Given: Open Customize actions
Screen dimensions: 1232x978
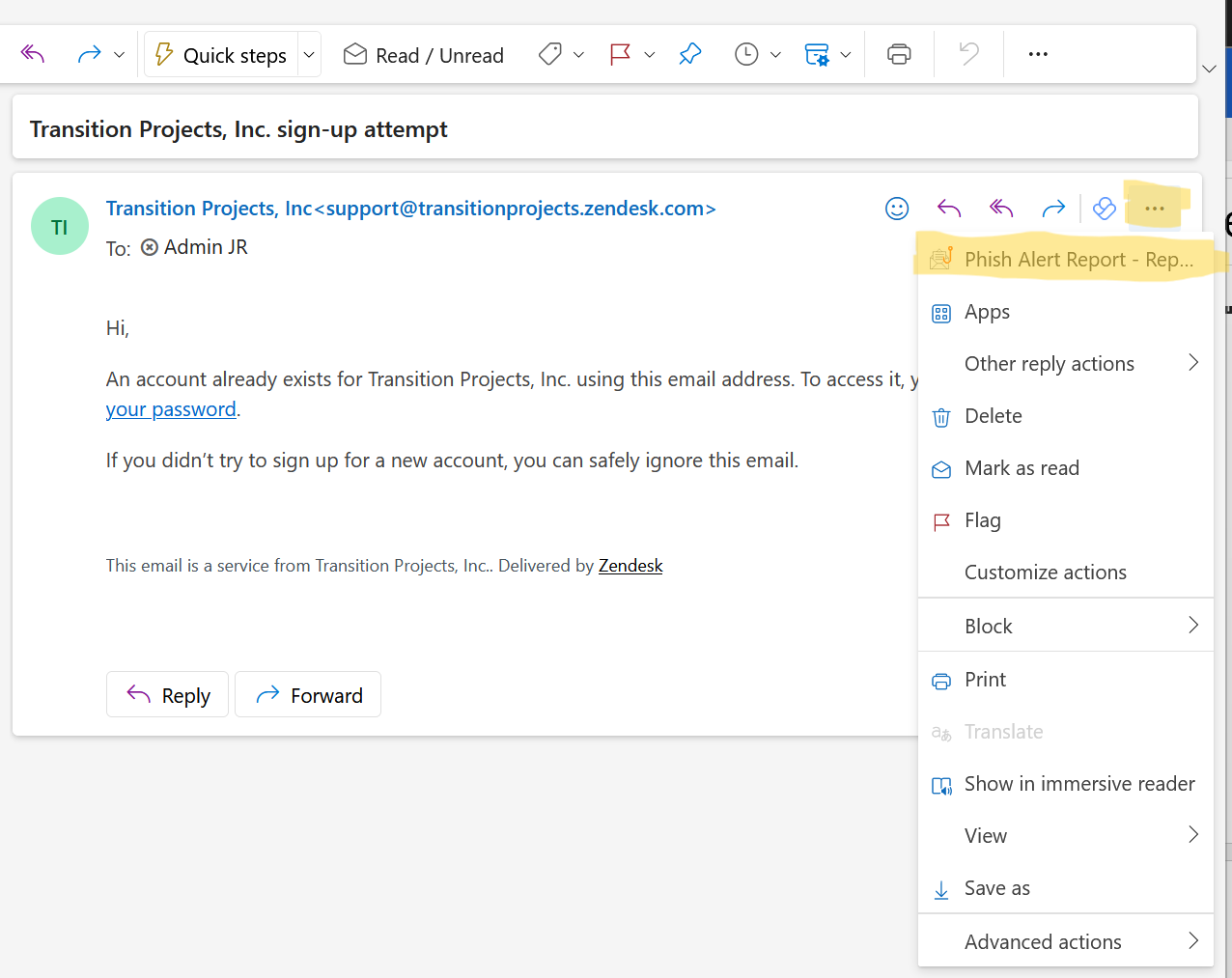Looking at the screenshot, I should coord(1066,573).
